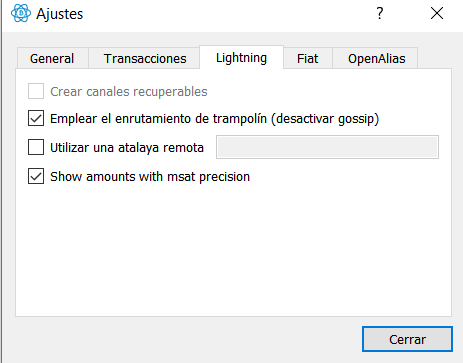Click the empty white area below the checkboxes
463x363 pixels.
click(x=233, y=250)
